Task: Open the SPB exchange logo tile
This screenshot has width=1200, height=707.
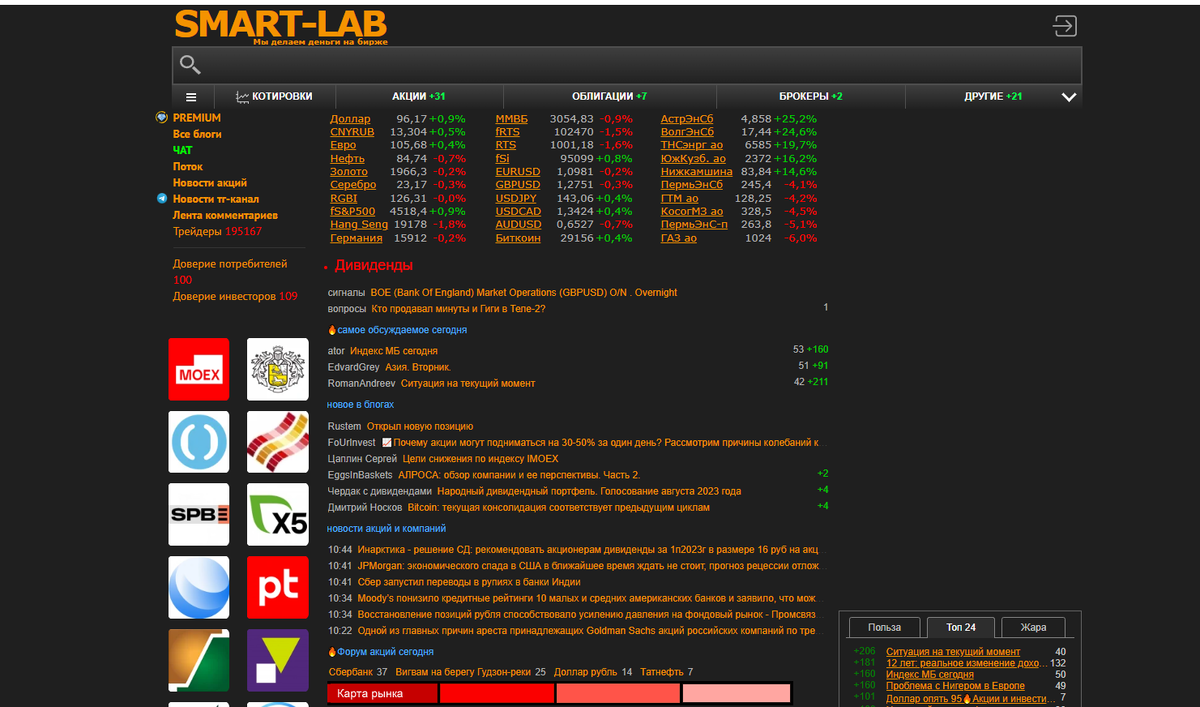Action: click(198, 514)
